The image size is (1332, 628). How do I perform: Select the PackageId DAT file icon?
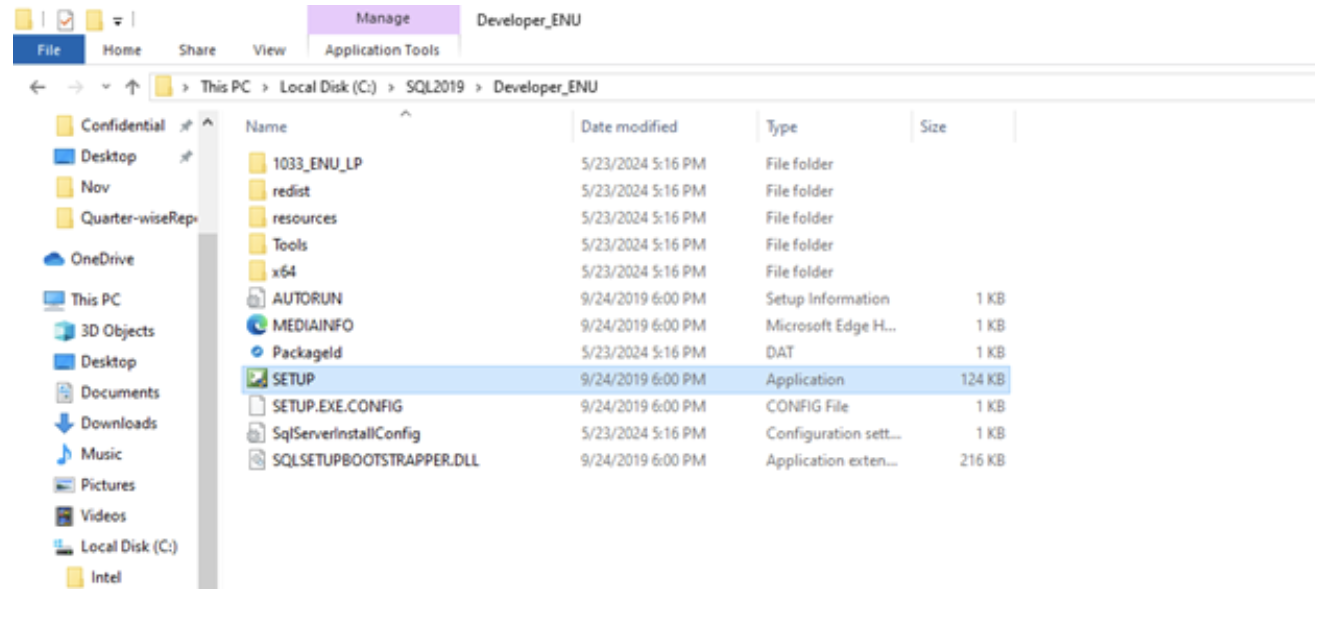pos(256,353)
